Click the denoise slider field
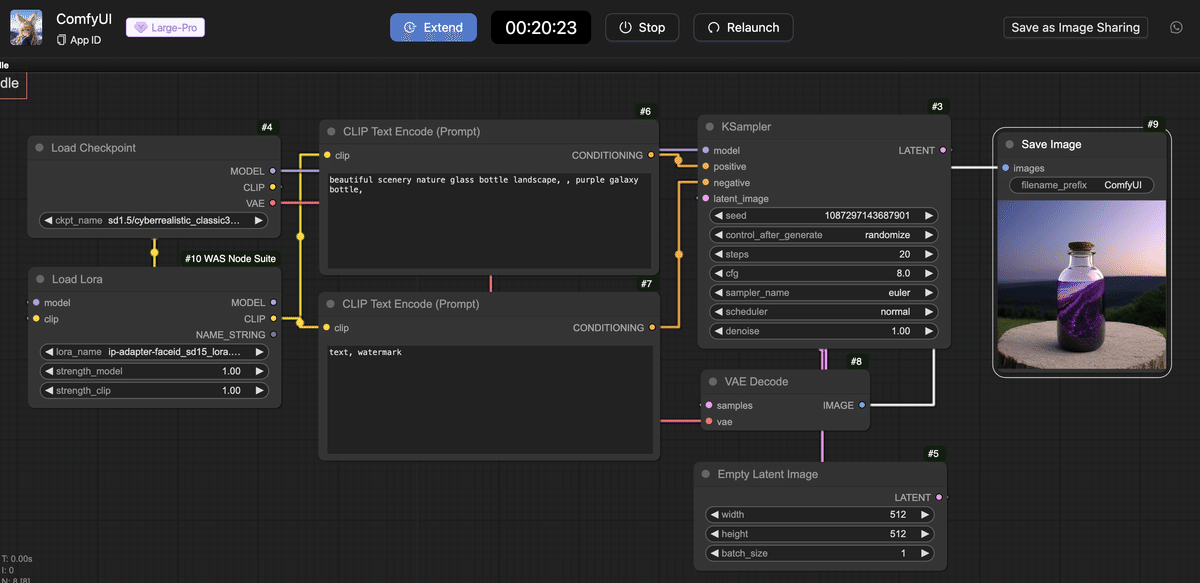Screen dimensions: 1200x583 click(823, 331)
